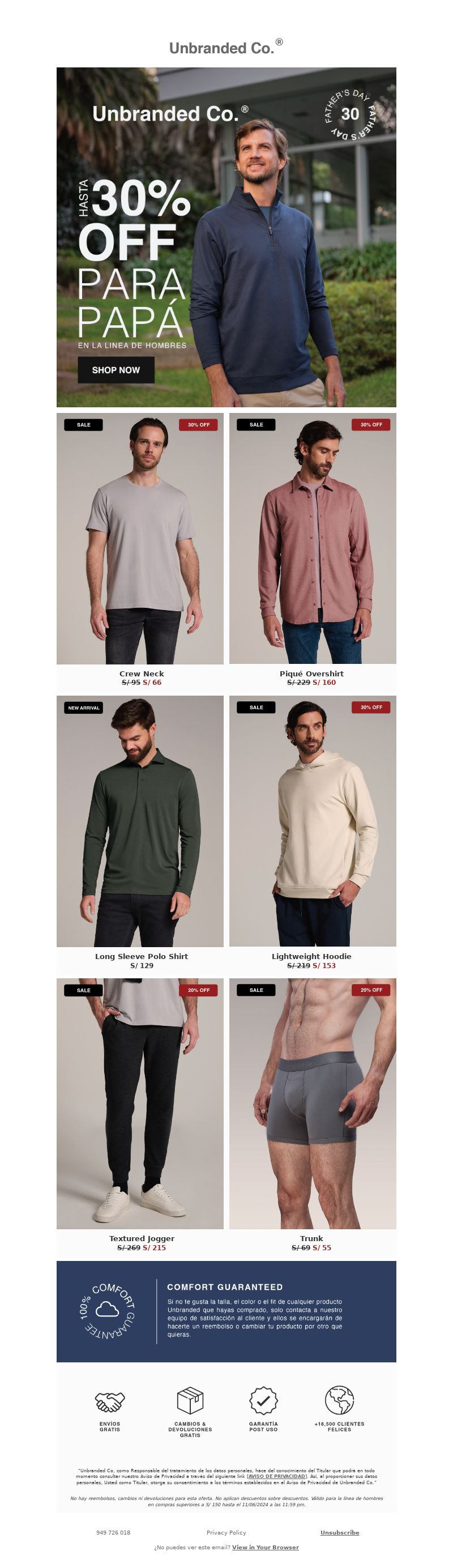
Task: Select the Piqué Overshirt product photo
Action: 313,539
